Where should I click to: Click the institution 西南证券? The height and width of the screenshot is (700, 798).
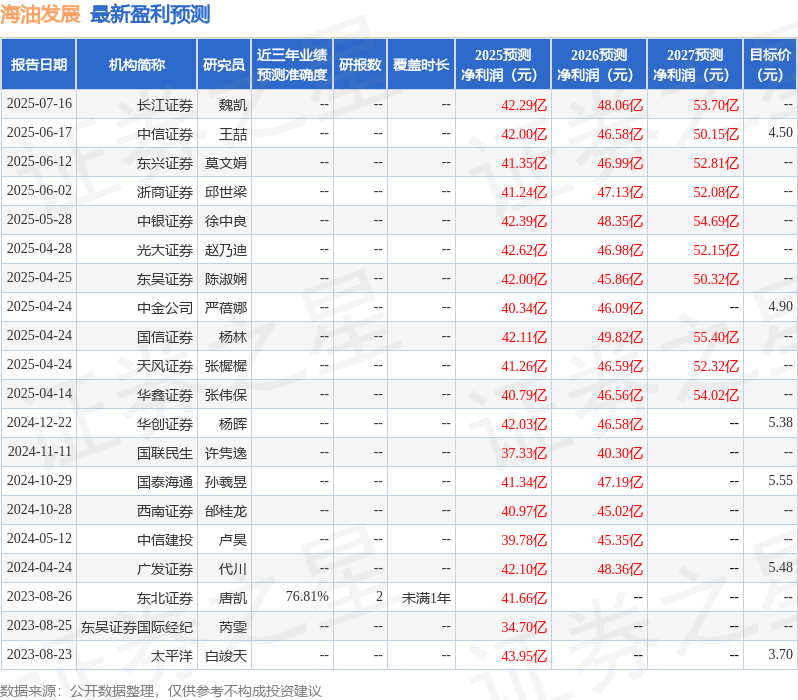pyautogui.click(x=165, y=512)
